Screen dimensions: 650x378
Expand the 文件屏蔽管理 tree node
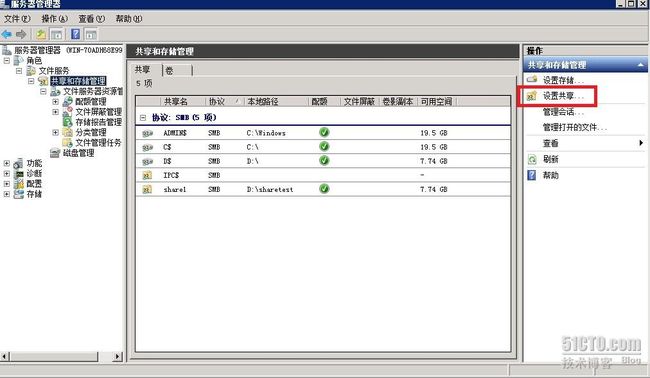click(x=56, y=112)
